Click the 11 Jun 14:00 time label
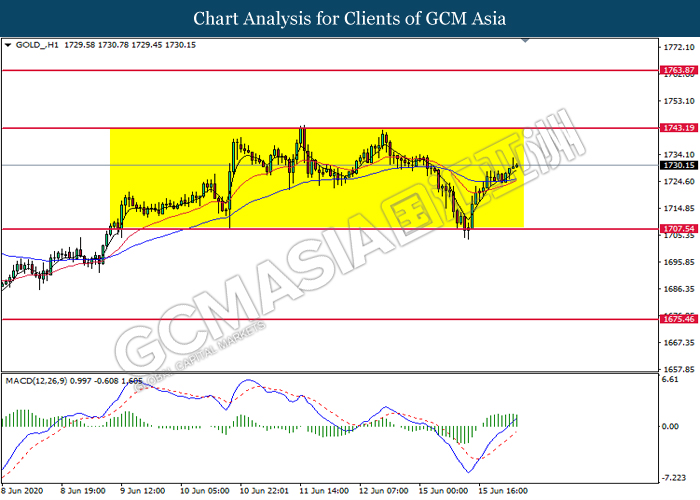The image size is (700, 500). (324, 491)
